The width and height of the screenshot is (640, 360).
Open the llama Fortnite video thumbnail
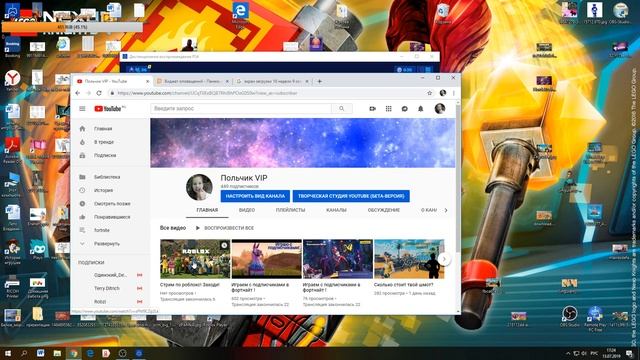click(x=267, y=259)
